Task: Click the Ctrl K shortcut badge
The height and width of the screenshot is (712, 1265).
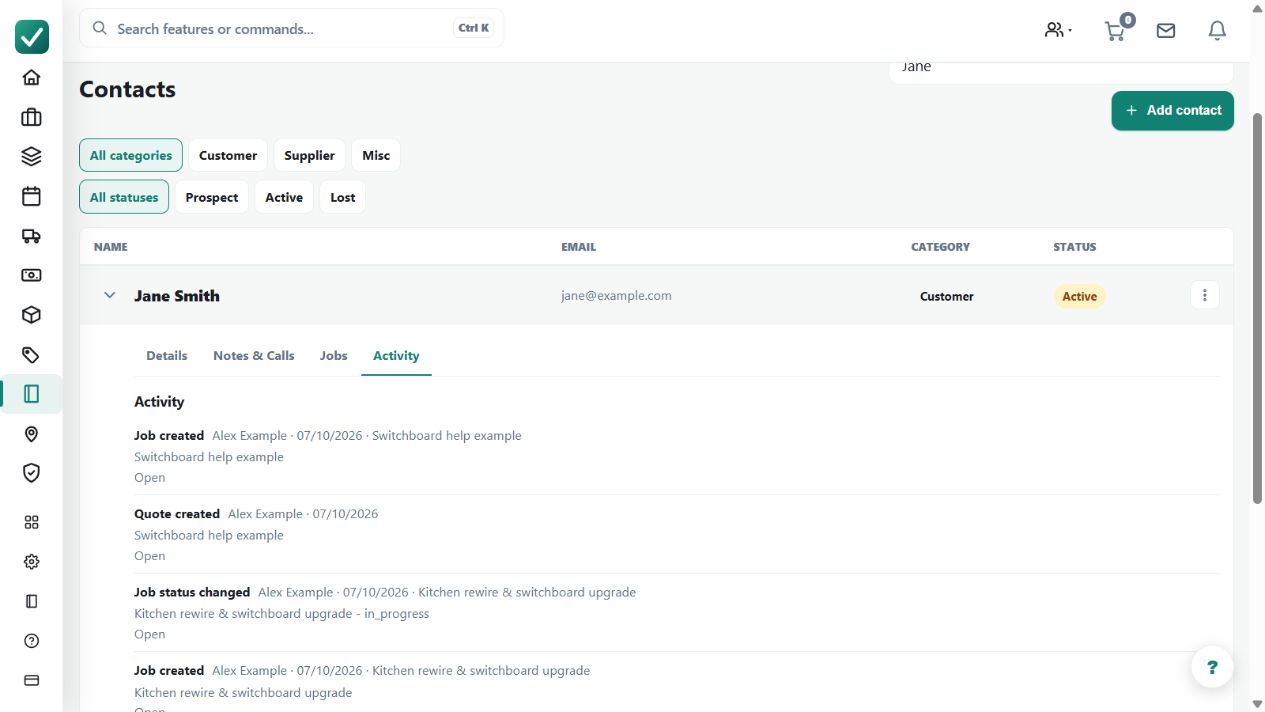Action: (x=474, y=28)
